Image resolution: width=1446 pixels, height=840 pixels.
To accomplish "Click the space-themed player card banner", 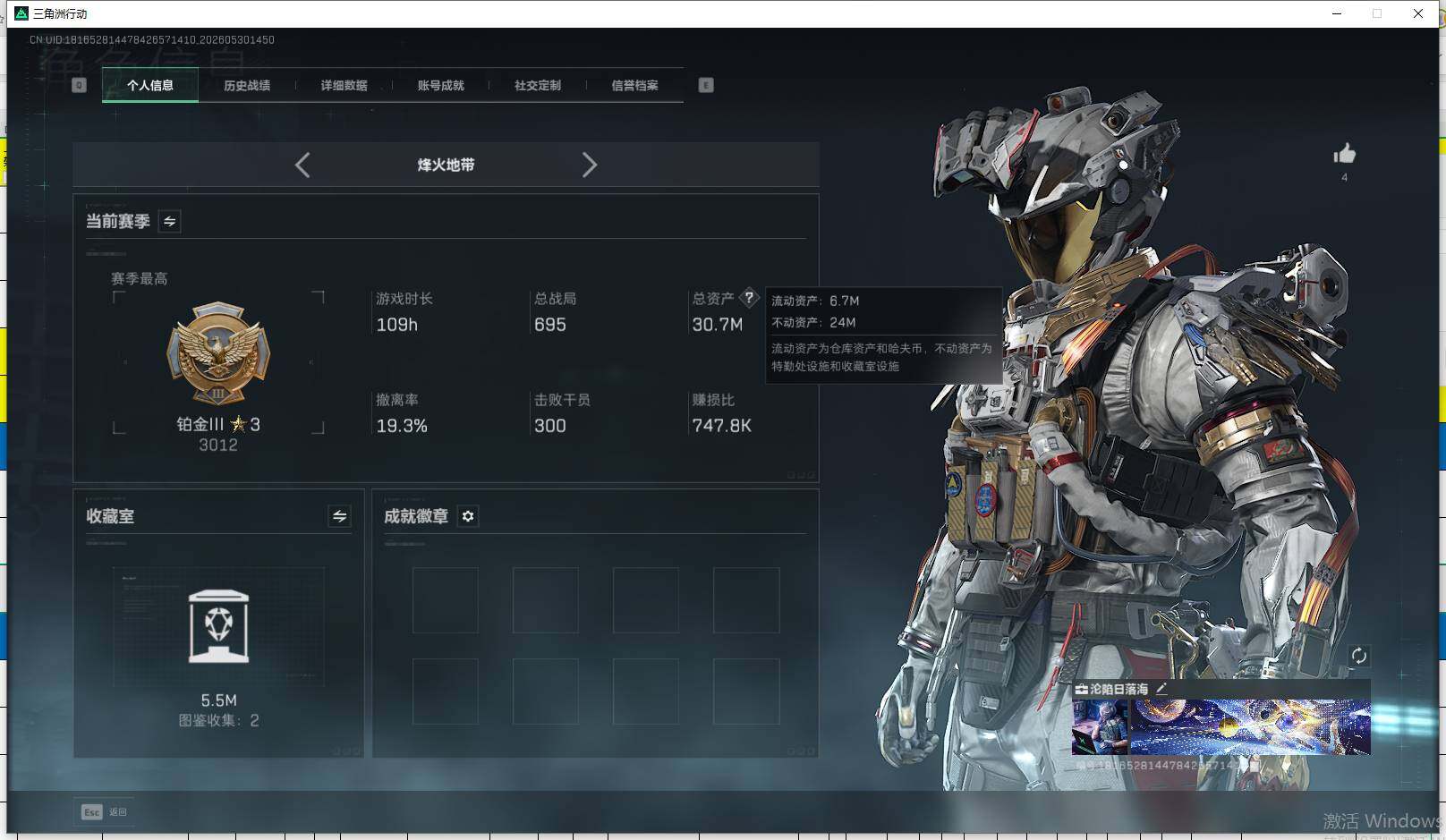I will 1250,727.
